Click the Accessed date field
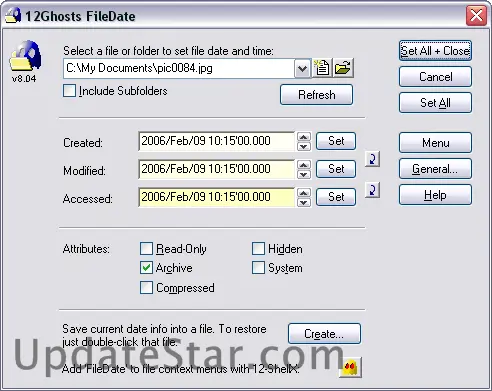Image resolution: width=492 pixels, height=391 pixels. pyautogui.click(x=217, y=197)
